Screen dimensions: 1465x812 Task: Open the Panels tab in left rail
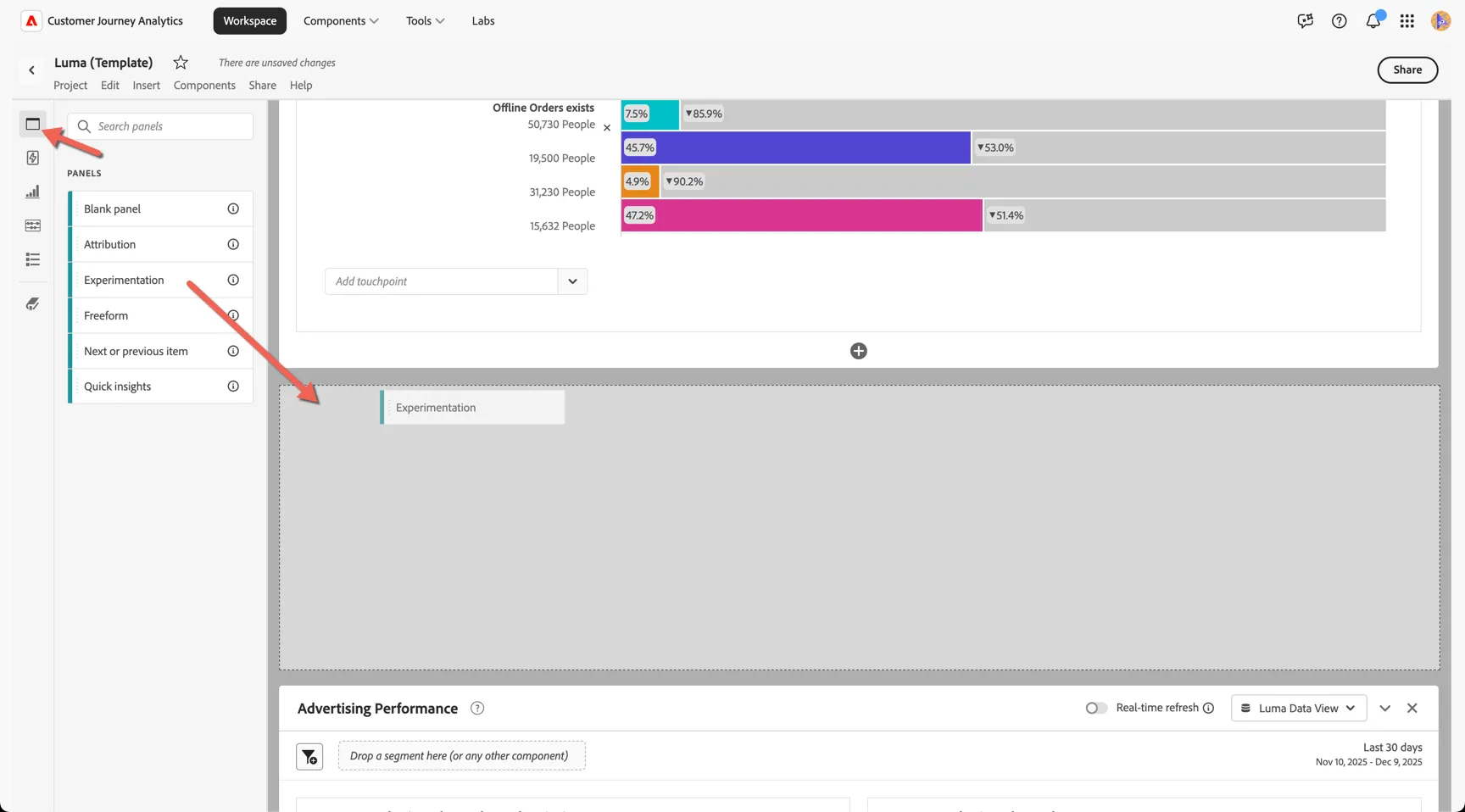pos(32,124)
